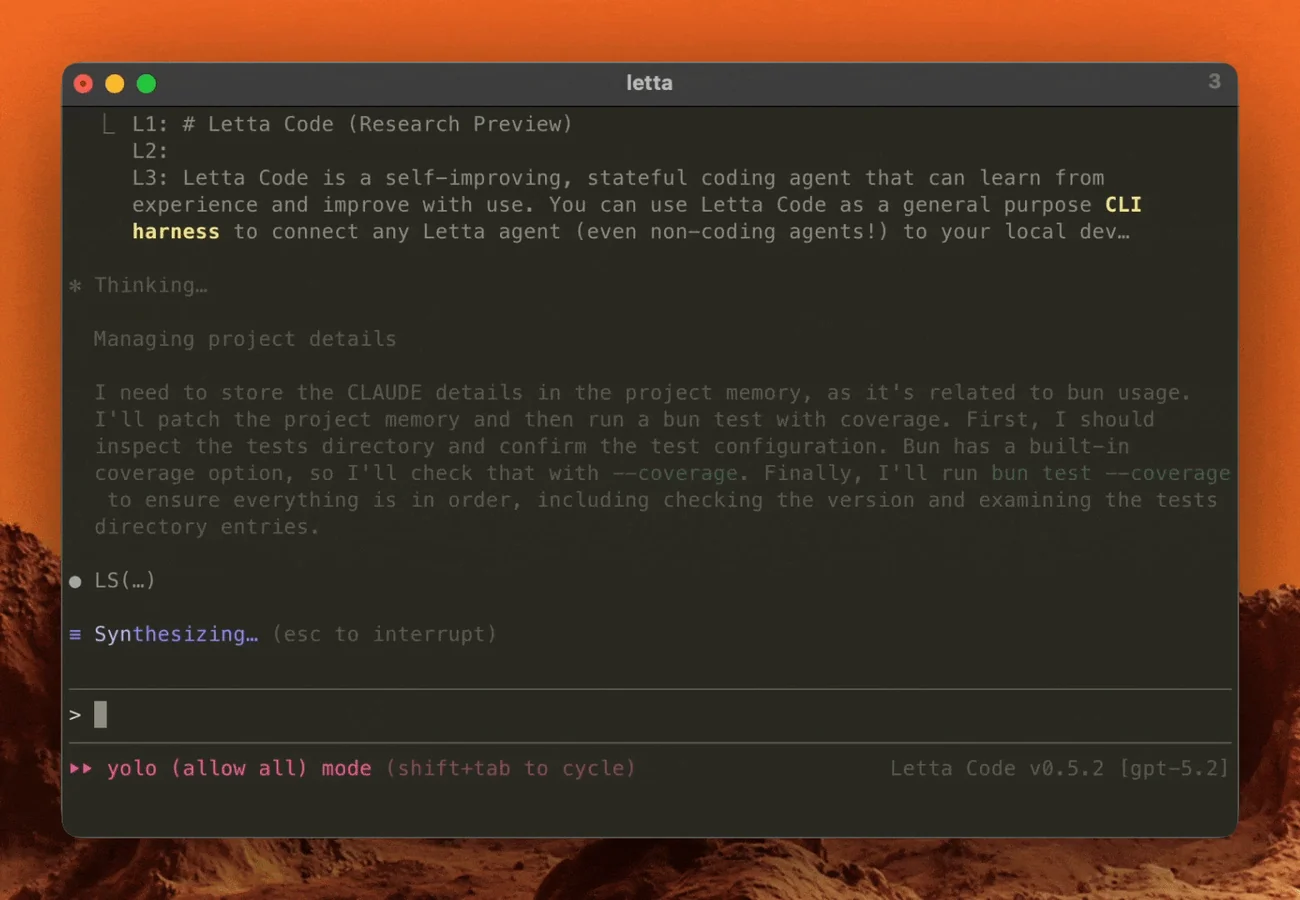This screenshot has width=1300, height=900.
Task: Expand the collapsed LS(…) tool call
Action: [x=125, y=581]
